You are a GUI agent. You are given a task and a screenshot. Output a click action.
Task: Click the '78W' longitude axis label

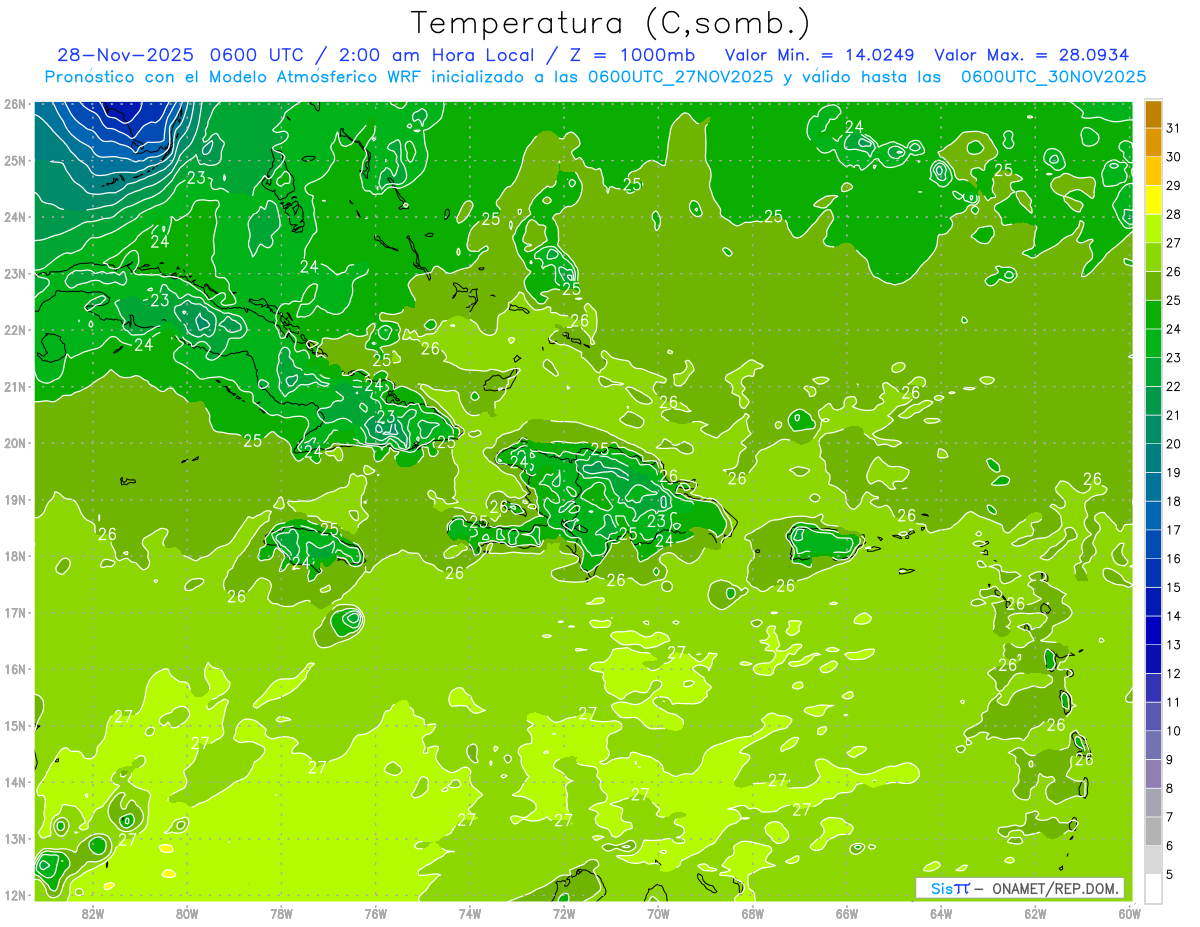point(281,913)
